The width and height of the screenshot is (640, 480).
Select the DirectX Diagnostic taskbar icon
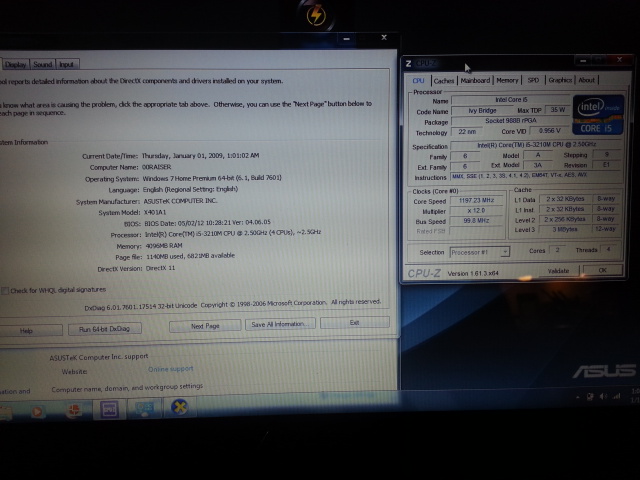pos(179,407)
